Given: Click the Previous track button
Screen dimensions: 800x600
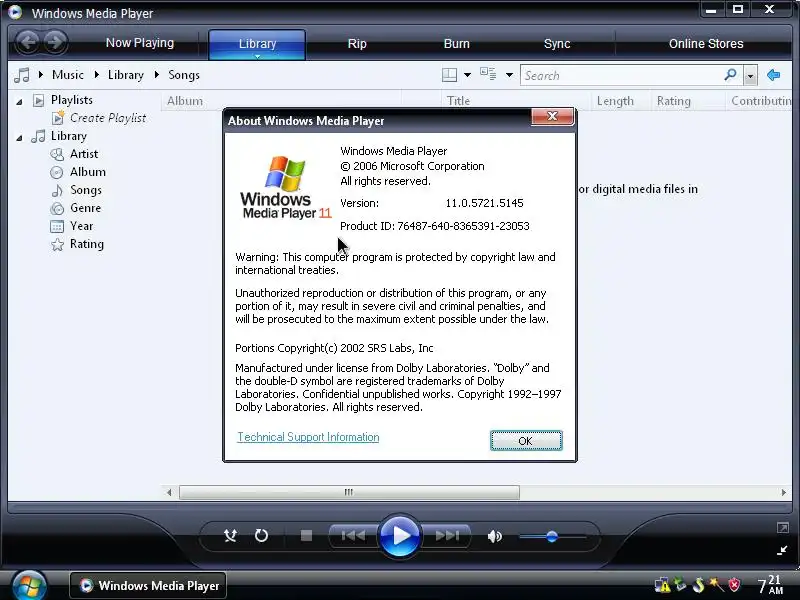Looking at the screenshot, I should point(353,536).
